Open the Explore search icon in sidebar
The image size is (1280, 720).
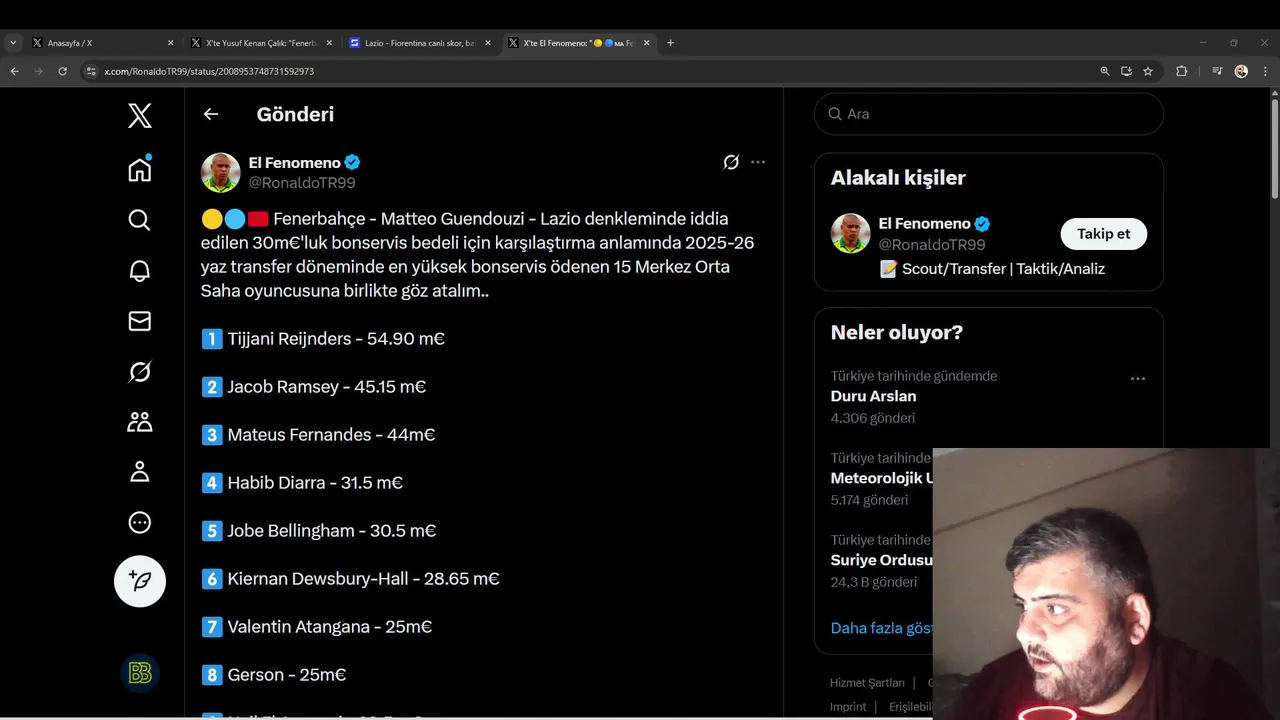point(140,220)
